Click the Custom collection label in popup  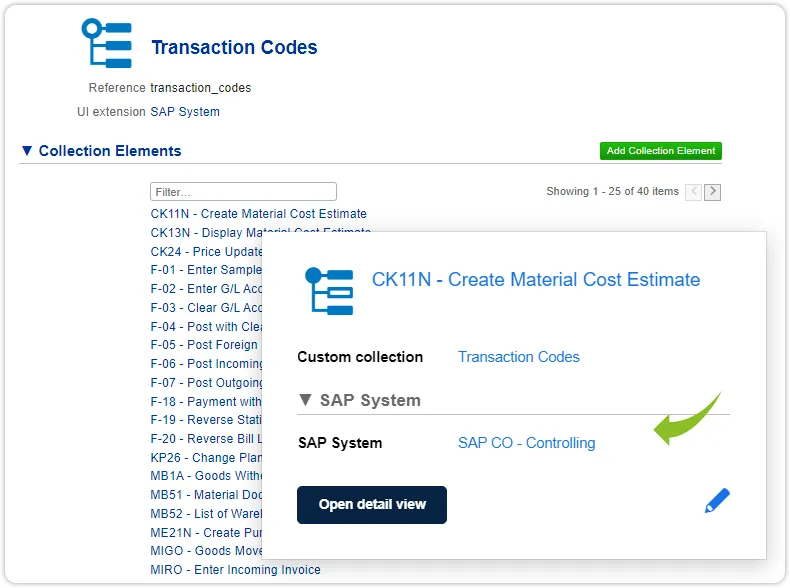pyautogui.click(x=360, y=357)
